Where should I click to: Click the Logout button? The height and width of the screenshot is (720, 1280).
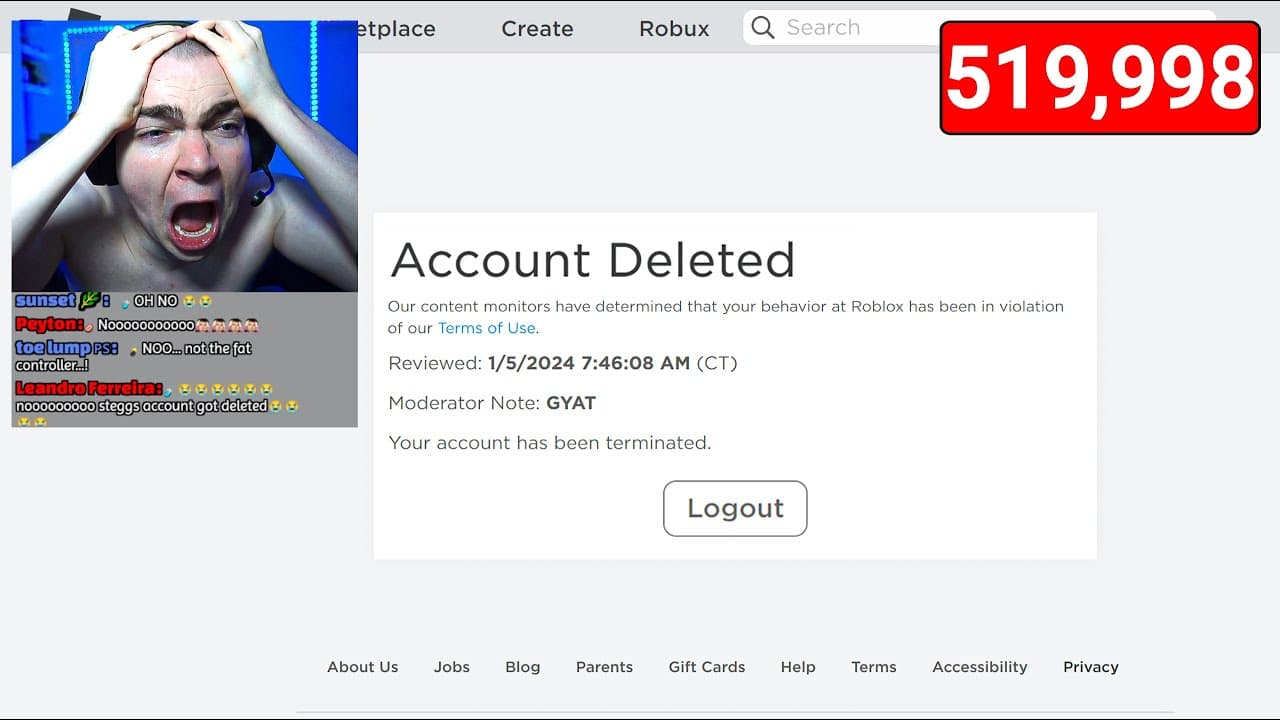tap(735, 508)
